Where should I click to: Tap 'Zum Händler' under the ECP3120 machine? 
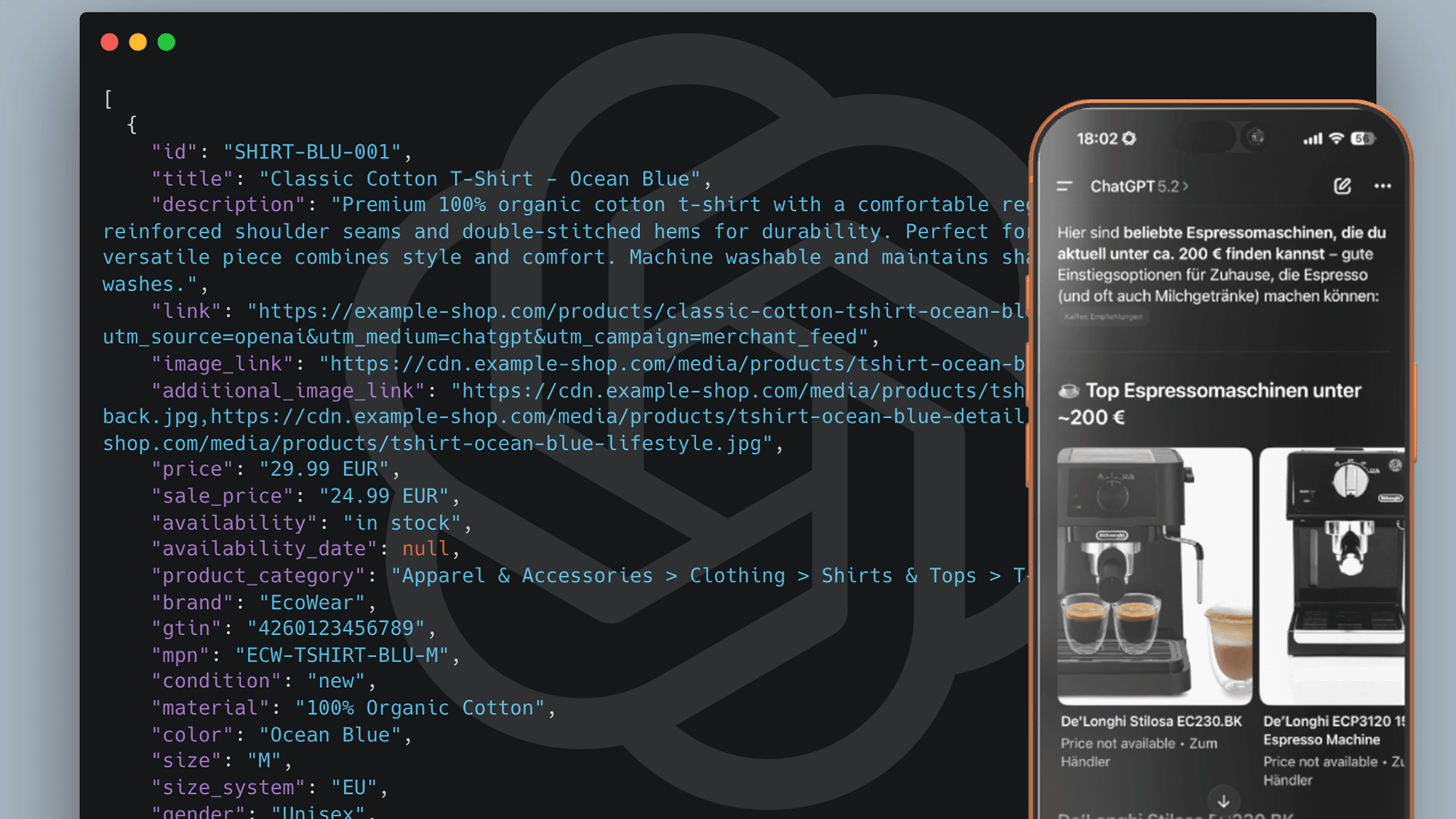[x=1333, y=770]
